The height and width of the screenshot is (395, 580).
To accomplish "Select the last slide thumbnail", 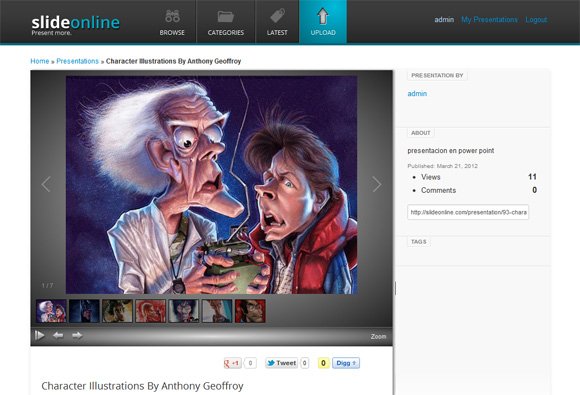I will tap(250, 311).
